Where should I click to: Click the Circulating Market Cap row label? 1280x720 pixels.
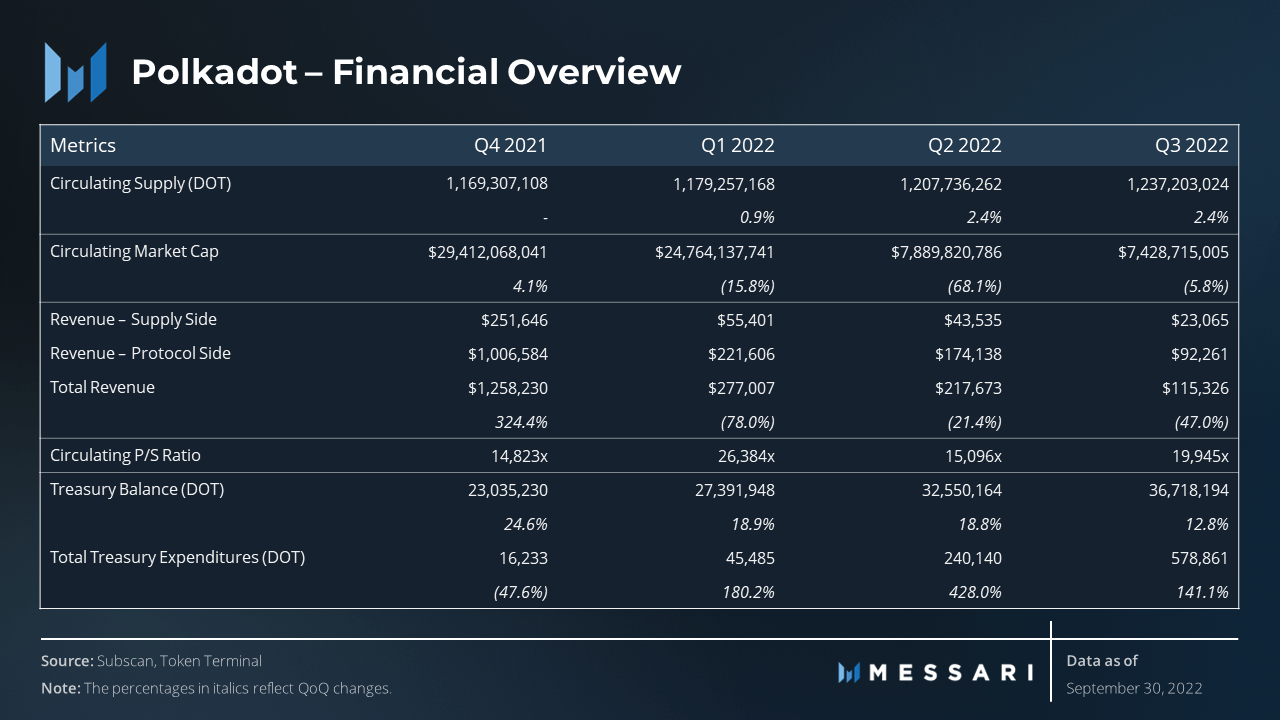(134, 251)
